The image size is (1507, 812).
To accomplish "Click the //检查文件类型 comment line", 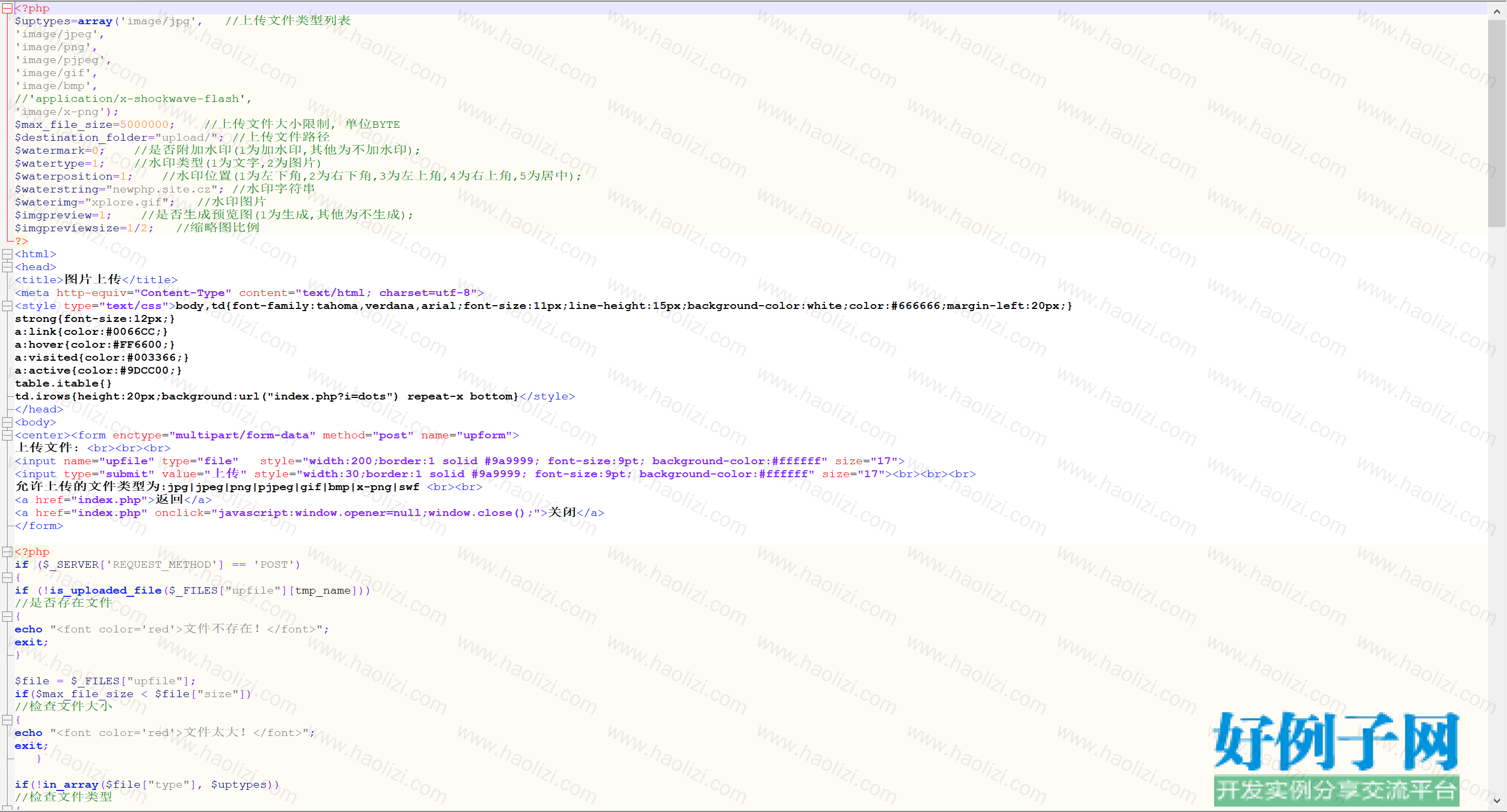I will (x=63, y=797).
